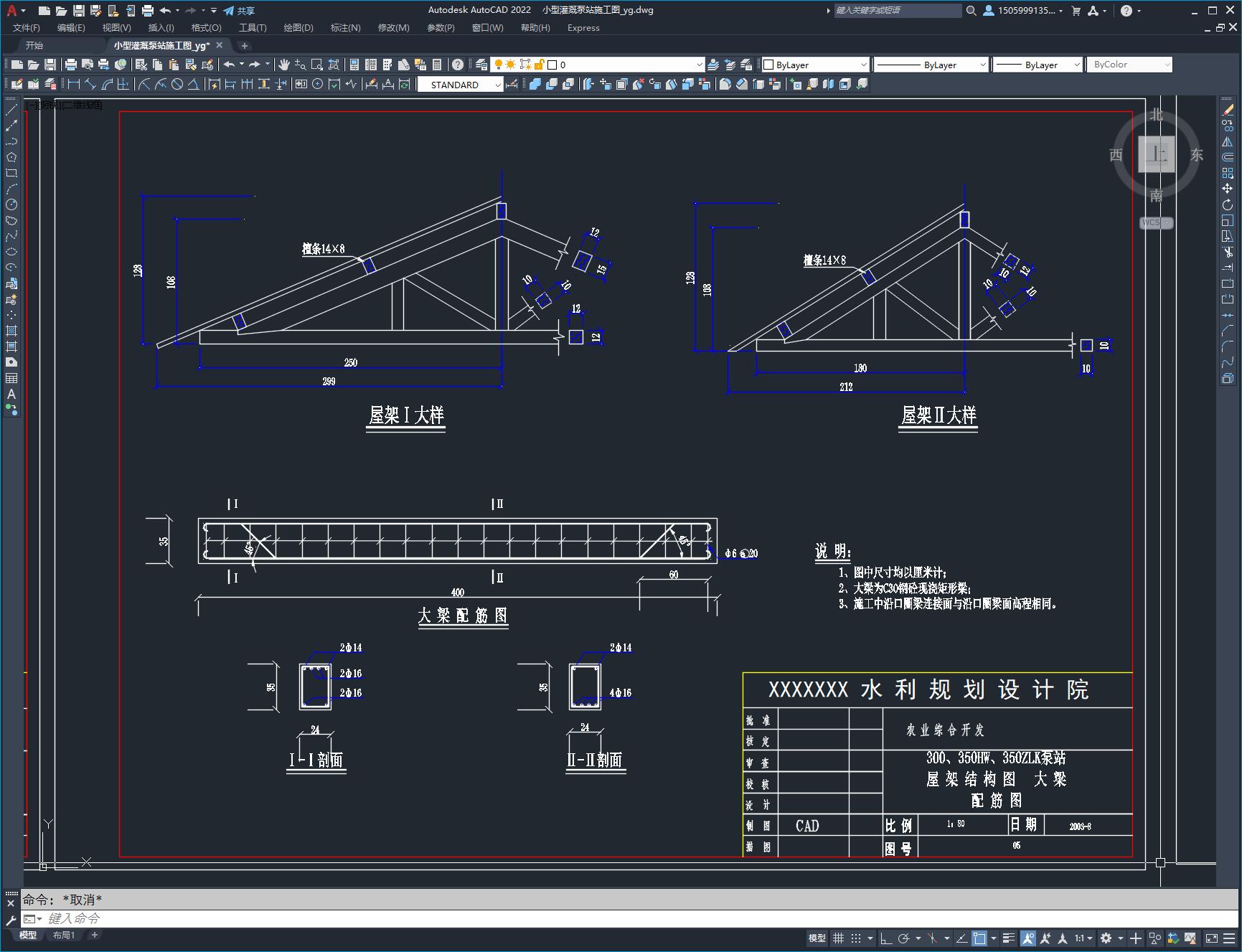Toggle object snap square in status bar
The width and height of the screenshot is (1242, 952).
coord(979,938)
